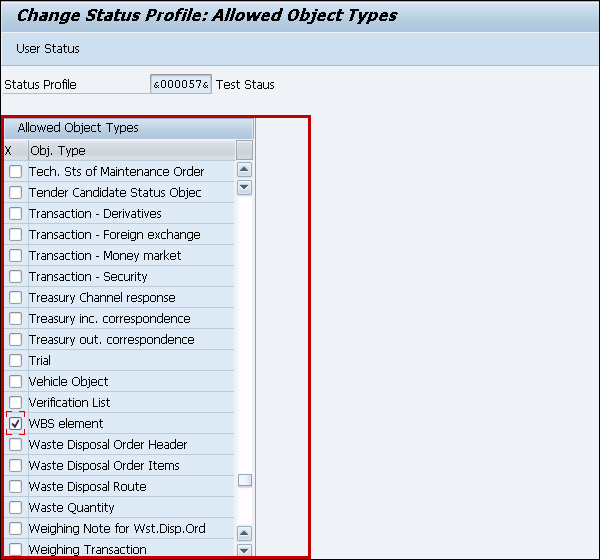The height and width of the screenshot is (560, 600).
Task: Click the Status Profile input field
Action: click(x=180, y=85)
